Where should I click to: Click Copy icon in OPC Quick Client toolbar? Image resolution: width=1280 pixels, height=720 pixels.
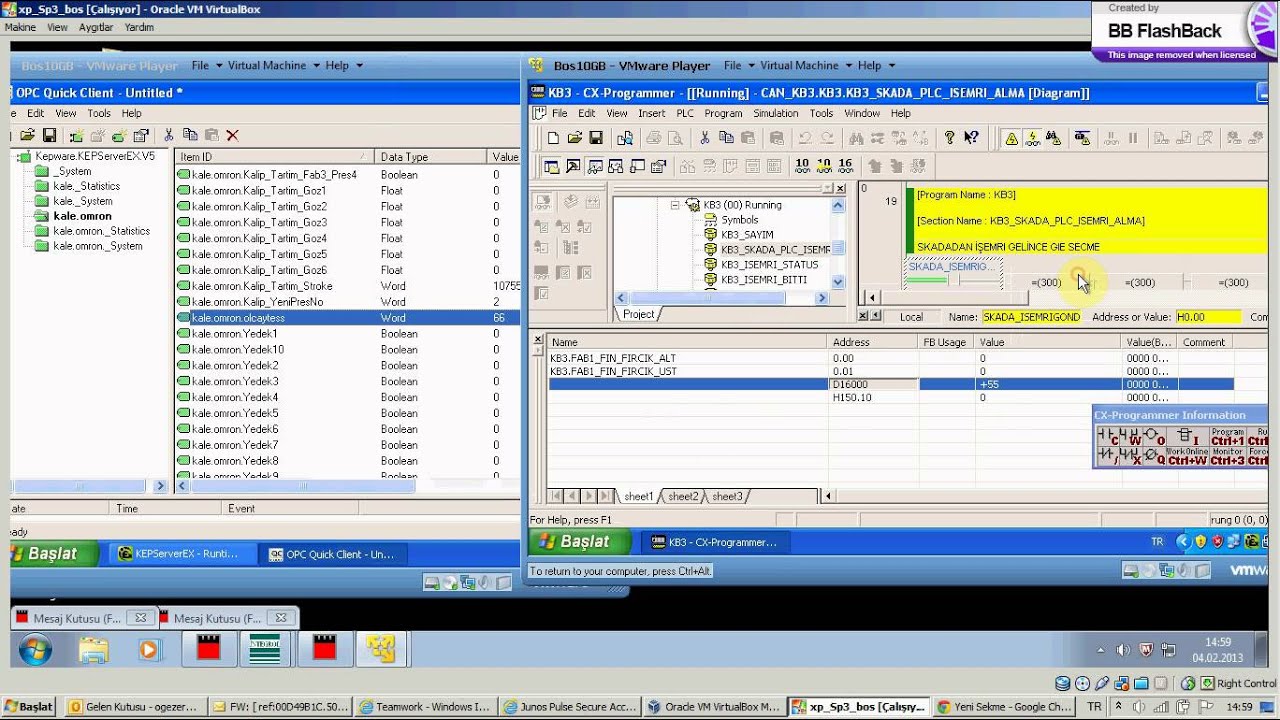(190, 135)
